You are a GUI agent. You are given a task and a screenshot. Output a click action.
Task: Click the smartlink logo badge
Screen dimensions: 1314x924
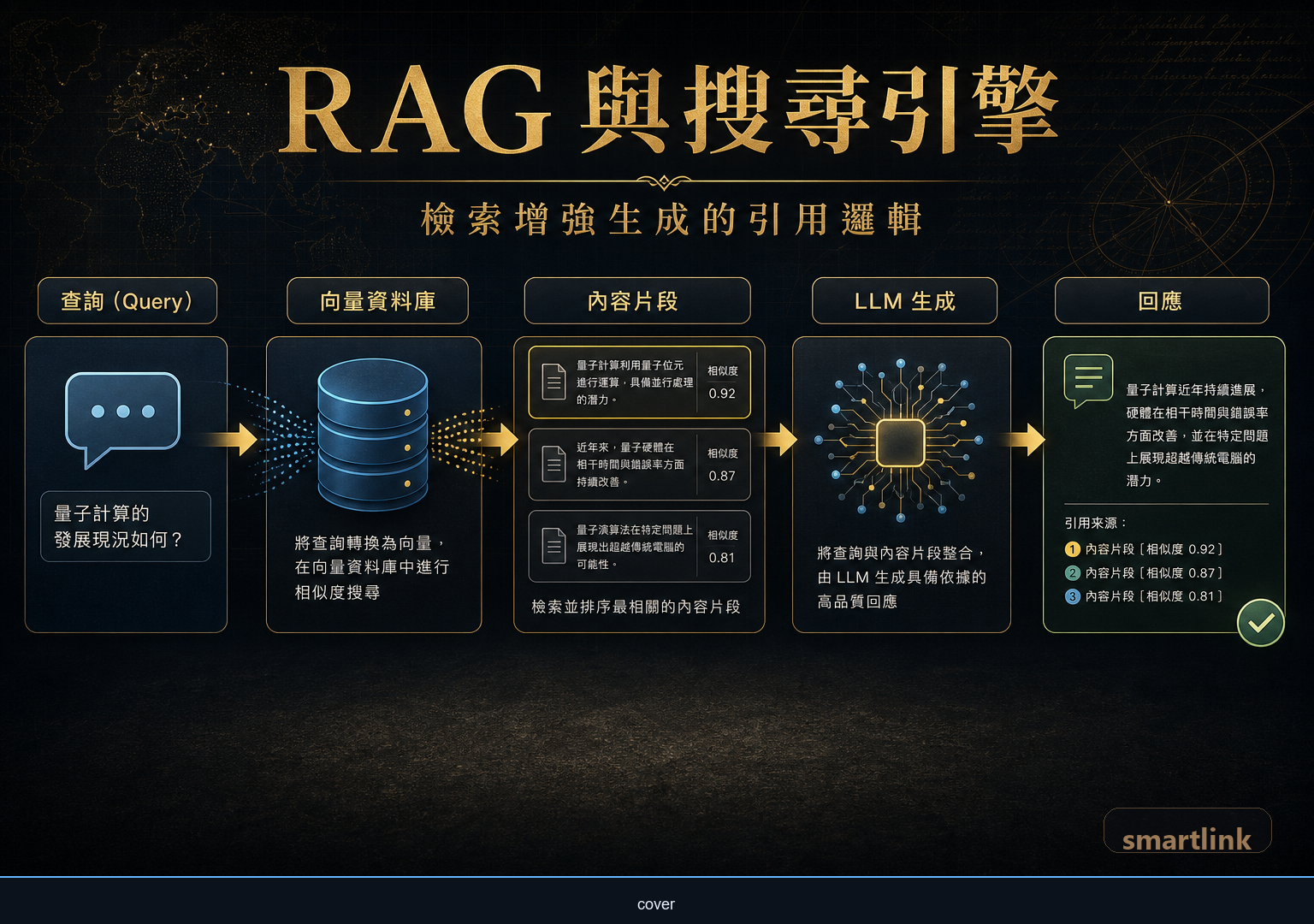coord(1187,831)
